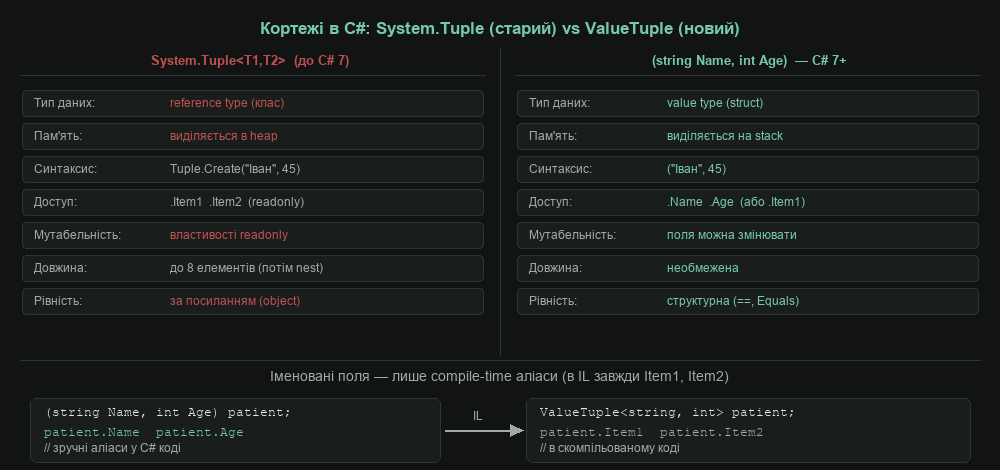Select 'необмежена' length value
1000x470 pixels.
tap(703, 268)
